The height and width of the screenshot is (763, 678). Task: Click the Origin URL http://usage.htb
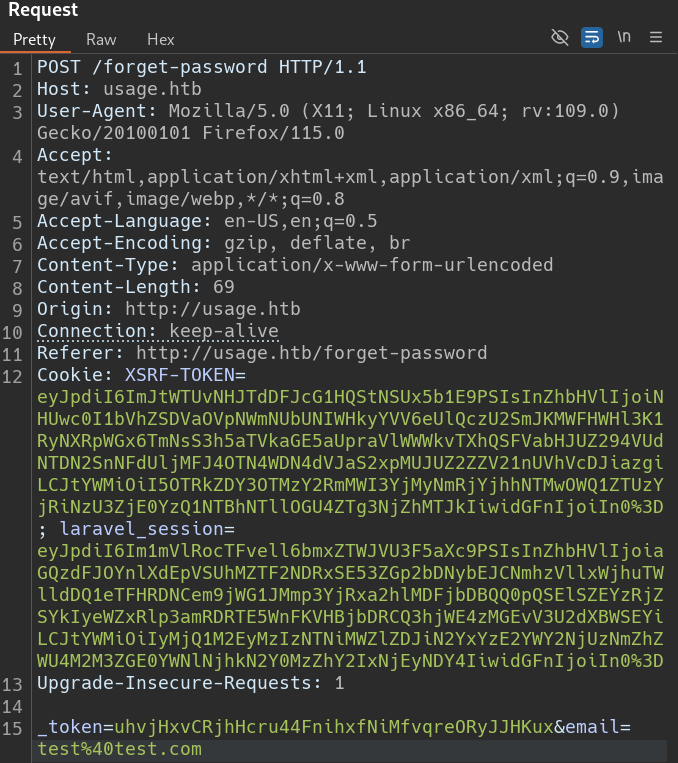[212, 309]
